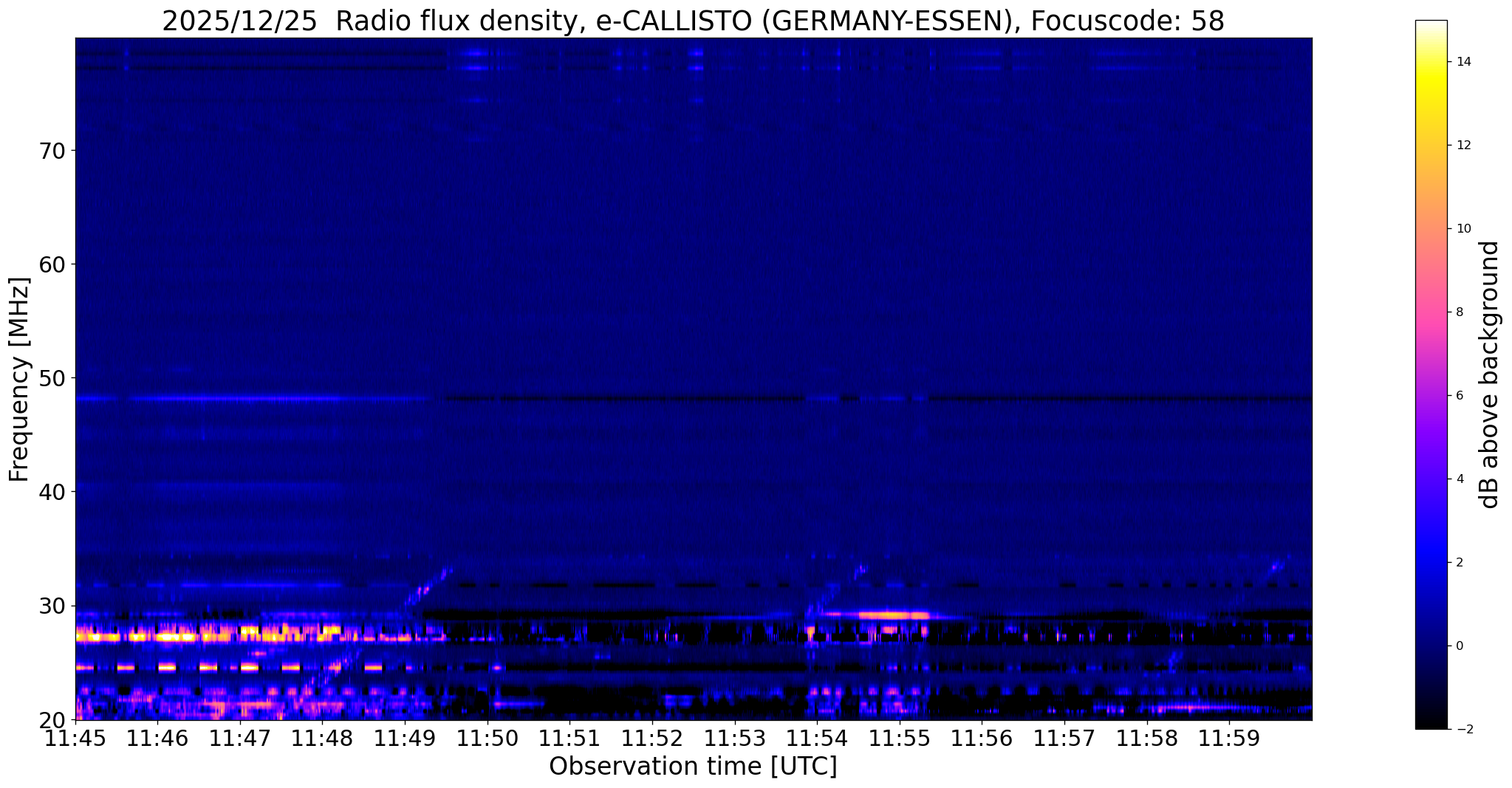Click the colorbar tick labeled 6
This screenshot has width=1512, height=788.
tap(1459, 396)
